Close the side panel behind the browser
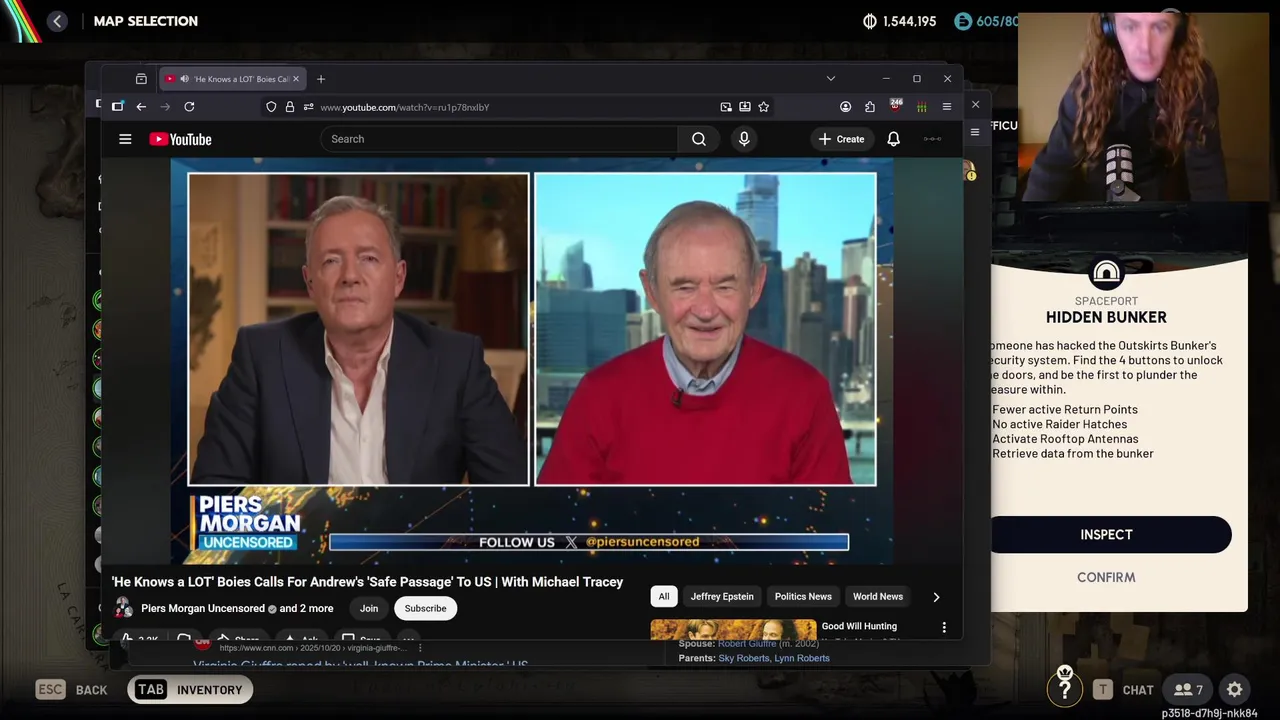 coord(976,104)
